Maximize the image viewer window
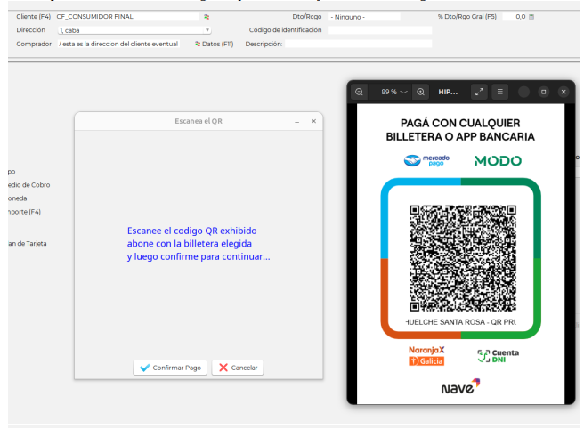Image resolution: width=584 pixels, height=429 pixels. (x=543, y=92)
